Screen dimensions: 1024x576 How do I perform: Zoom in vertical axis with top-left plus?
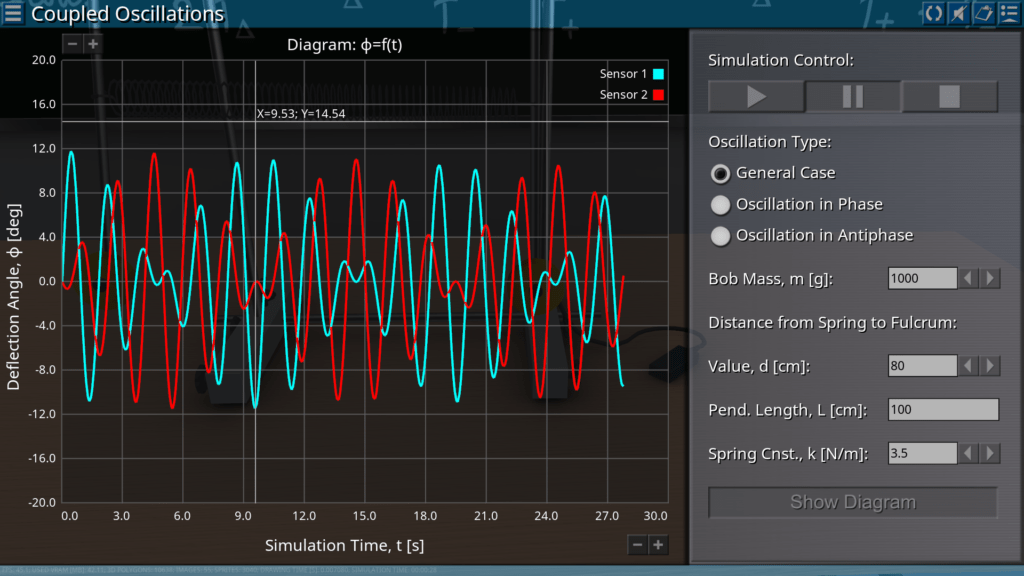click(x=93, y=44)
